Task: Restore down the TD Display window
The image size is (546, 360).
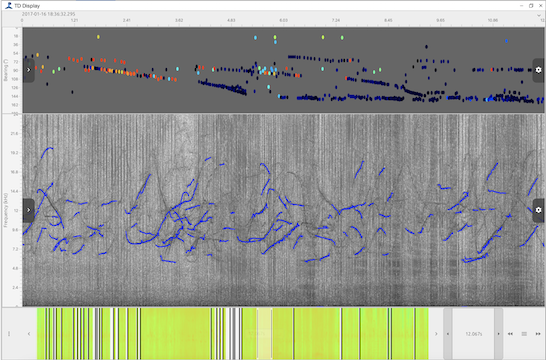Action: [x=531, y=6]
